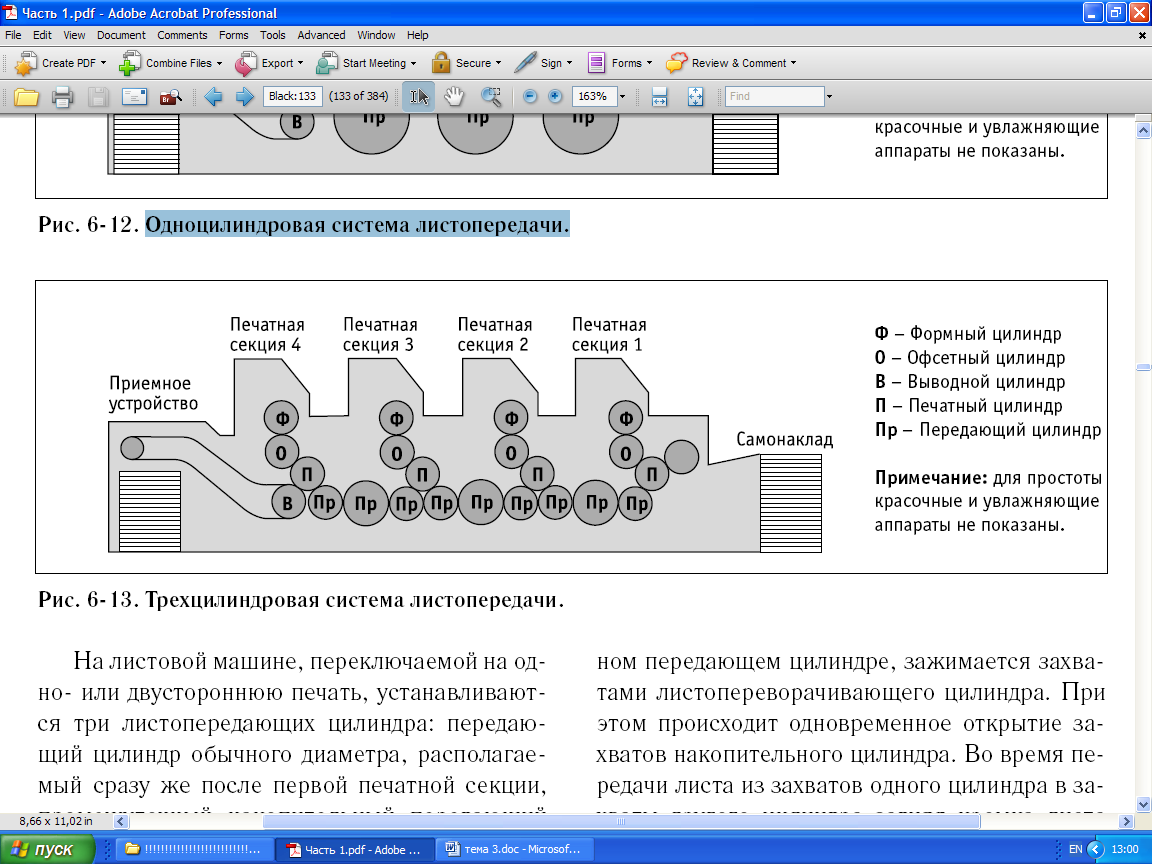
Task: Switch to тема 3.doc Word taskbar button
Action: (514, 849)
